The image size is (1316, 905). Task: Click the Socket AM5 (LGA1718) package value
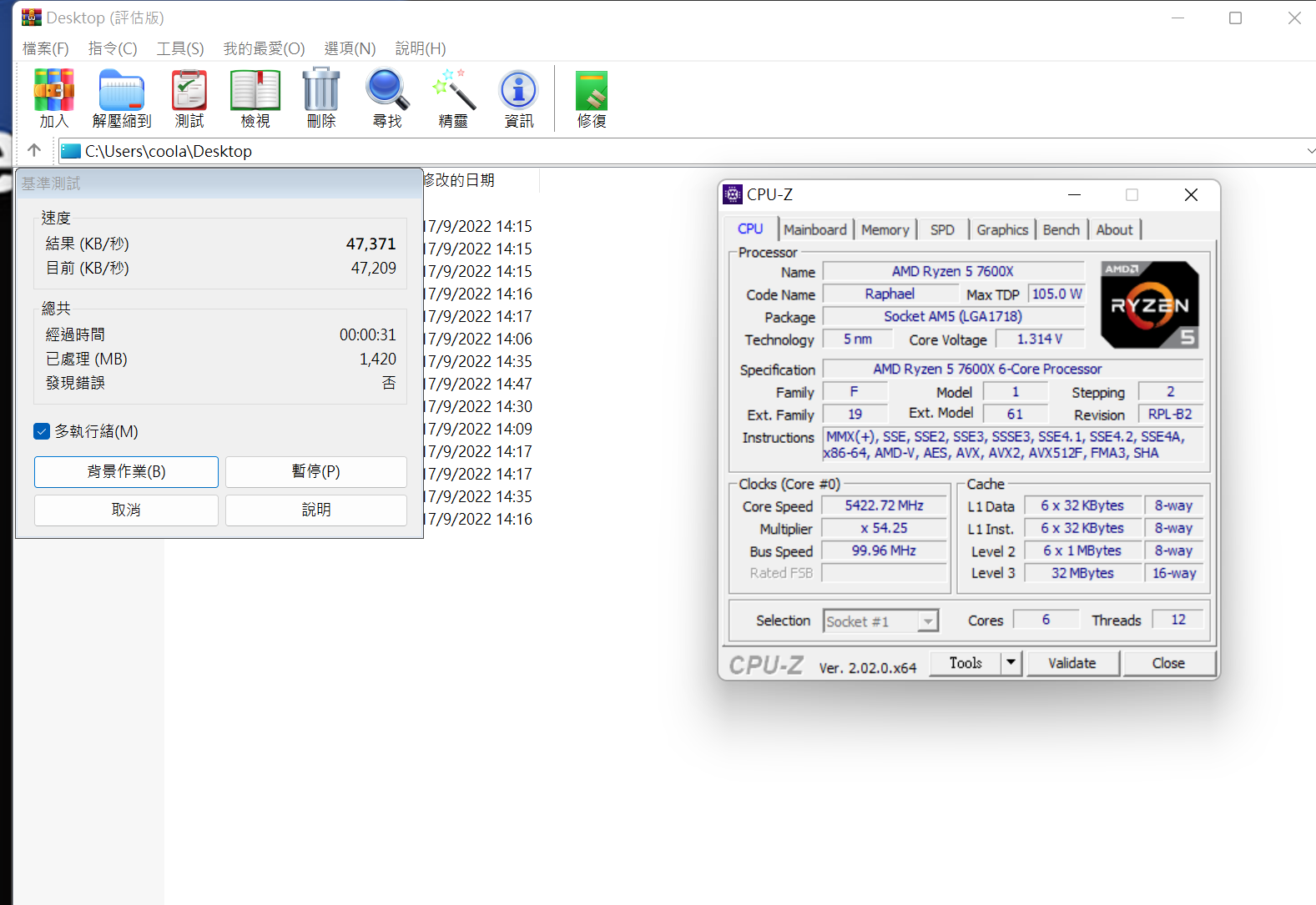coord(953,316)
